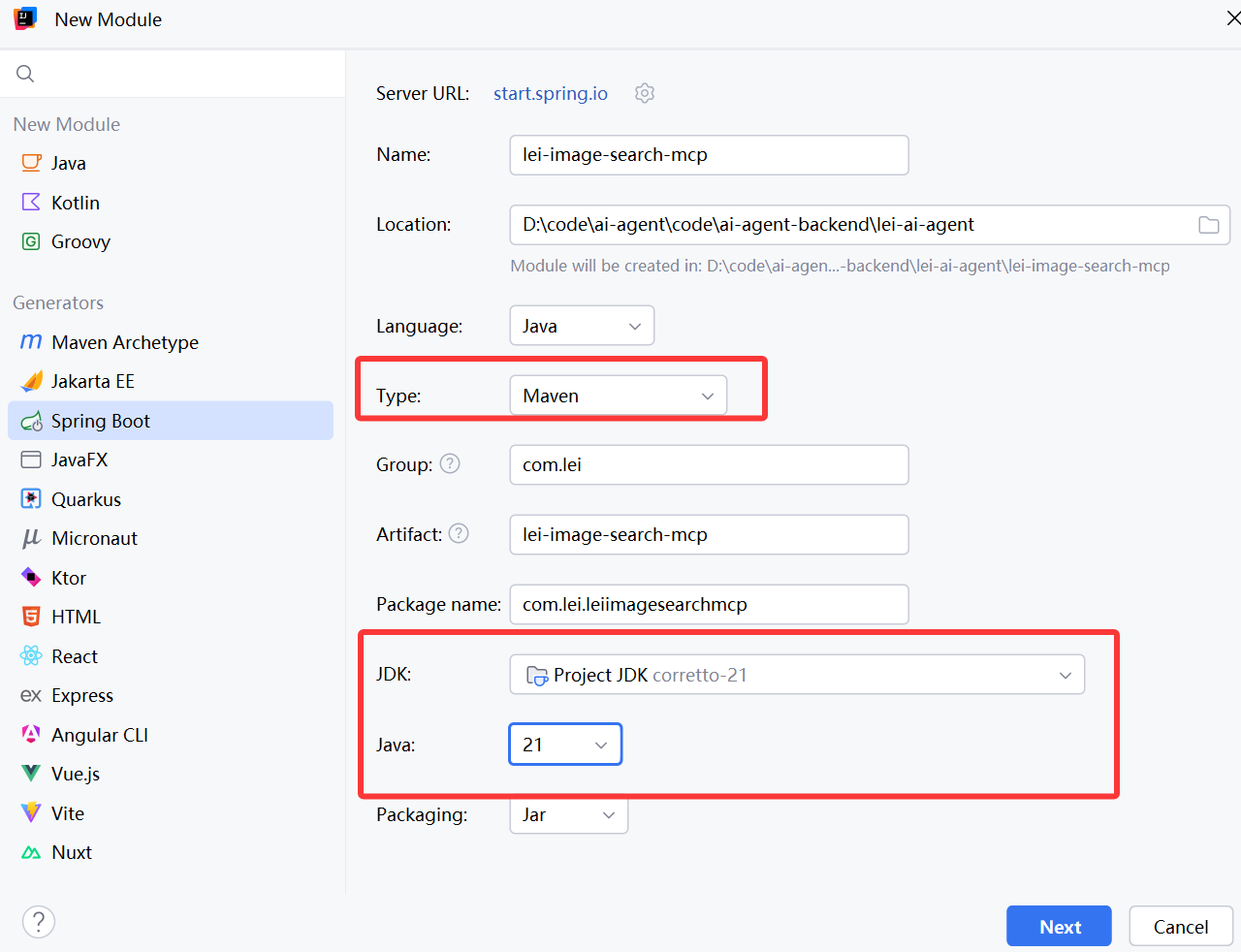
Task: Expand the JDK corretto-21 dropdown
Action: (x=797, y=675)
